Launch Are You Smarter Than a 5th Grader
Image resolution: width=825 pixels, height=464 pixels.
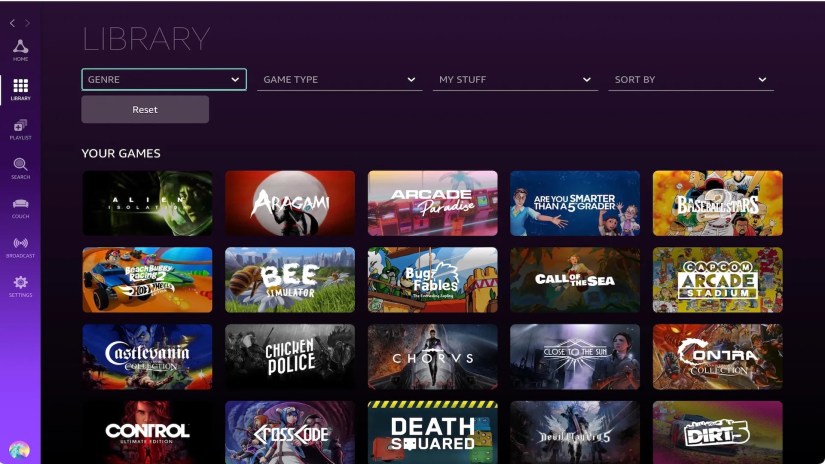coord(575,203)
